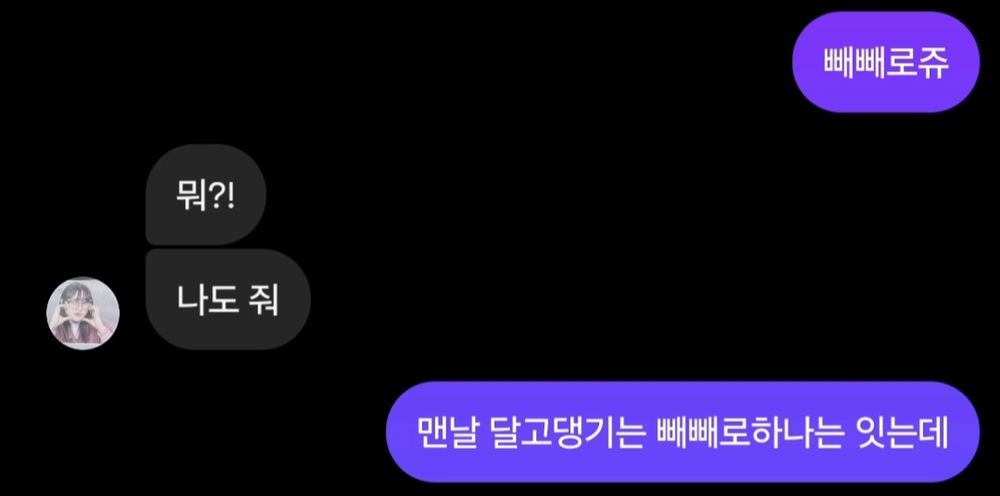
Task: Click the syllable 뭐 in the first gray bubble
Action: tap(191, 194)
